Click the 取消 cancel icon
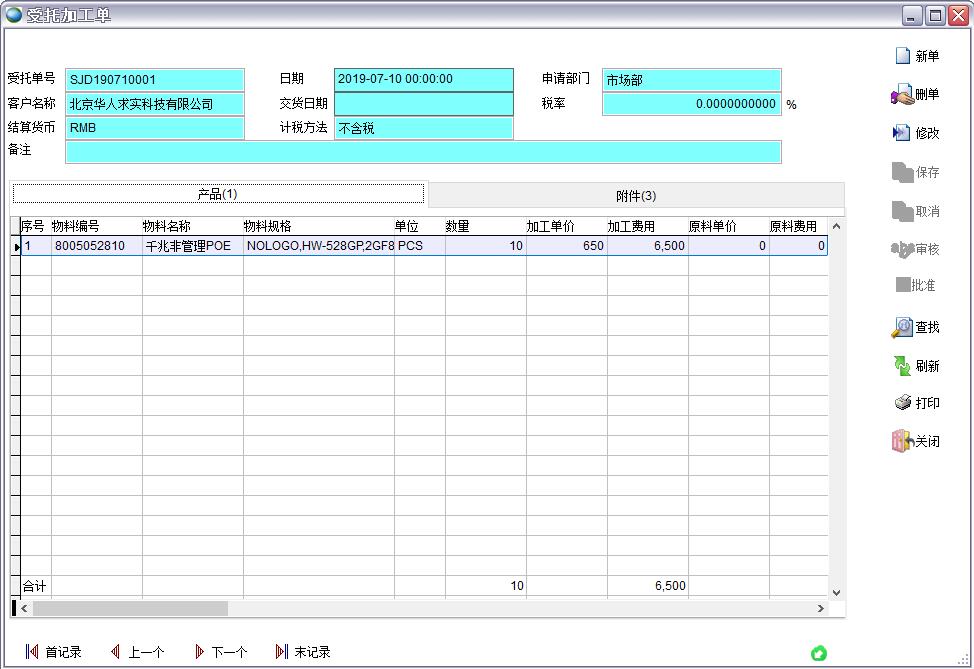 tap(921, 209)
